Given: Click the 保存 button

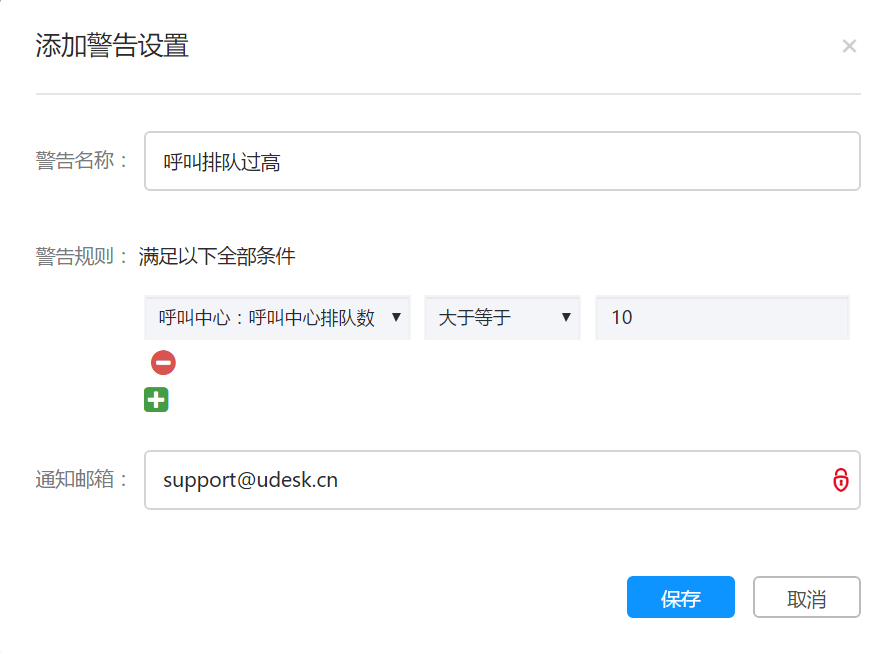Looking at the screenshot, I should 681,597.
